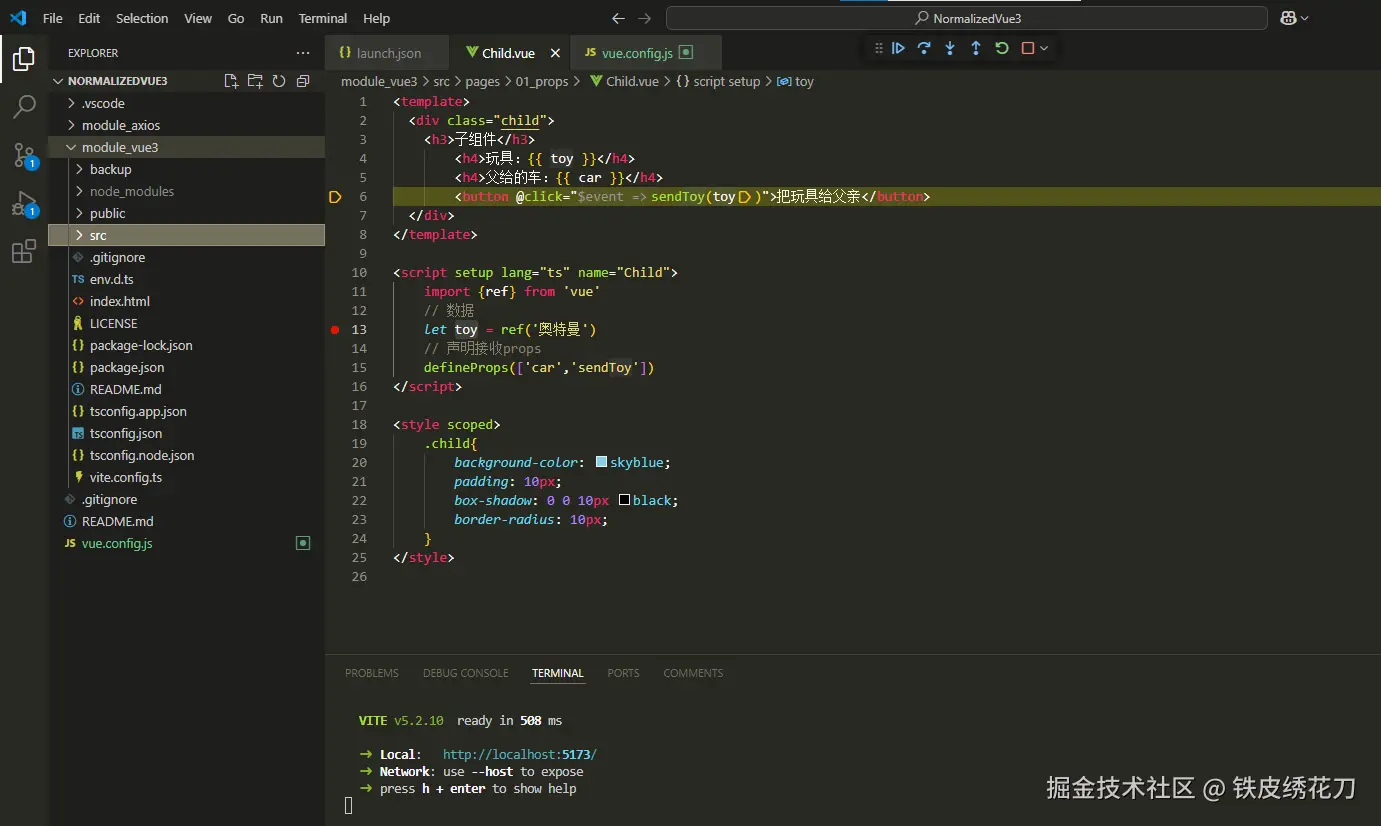Open the Terminal menu in the menu bar
This screenshot has height=826, width=1381.
(x=322, y=18)
